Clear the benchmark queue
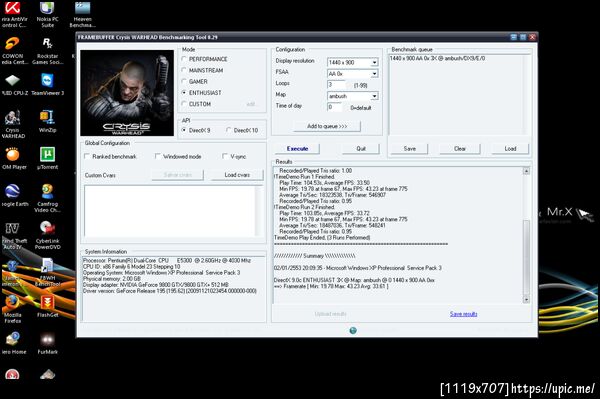 pyautogui.click(x=460, y=148)
